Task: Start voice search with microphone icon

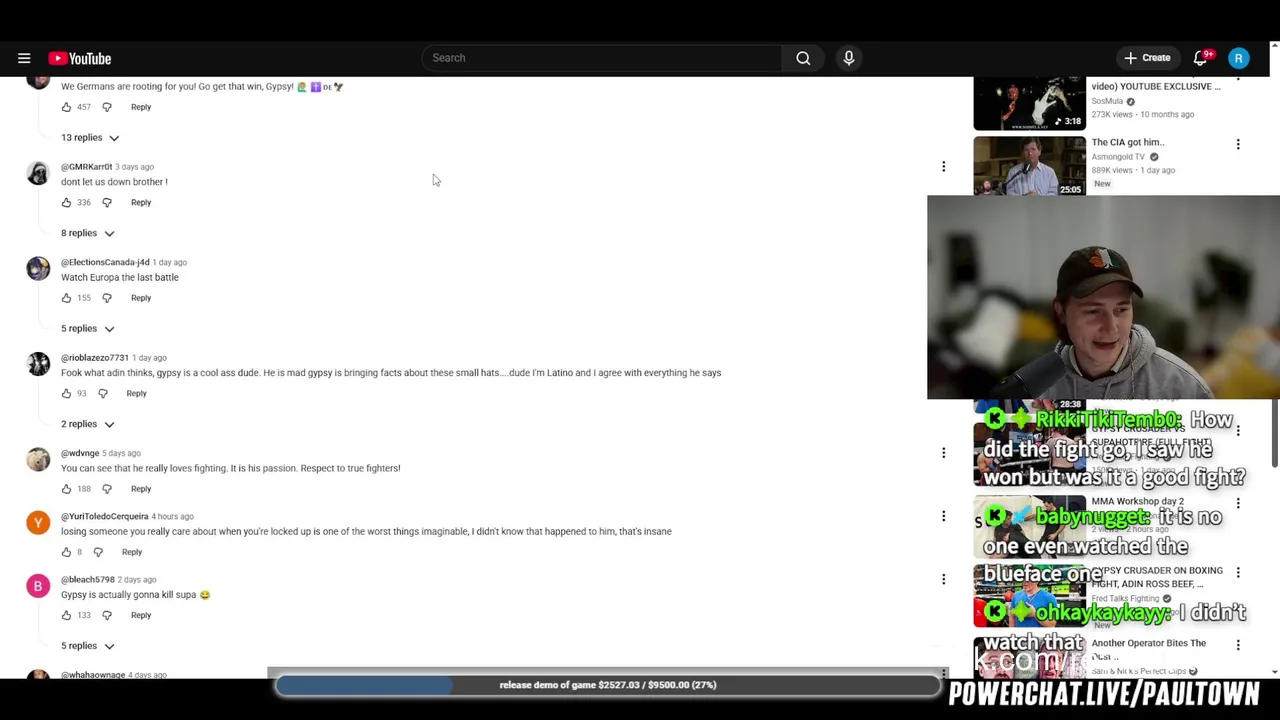Action: point(848,58)
